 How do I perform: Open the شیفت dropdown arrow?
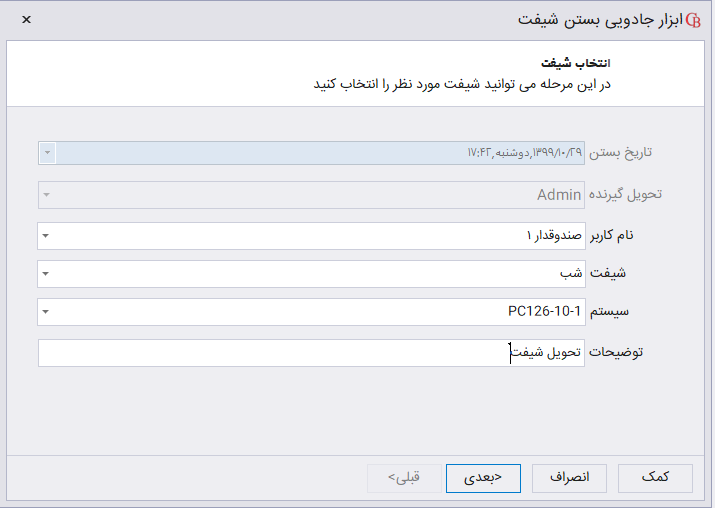(47, 273)
